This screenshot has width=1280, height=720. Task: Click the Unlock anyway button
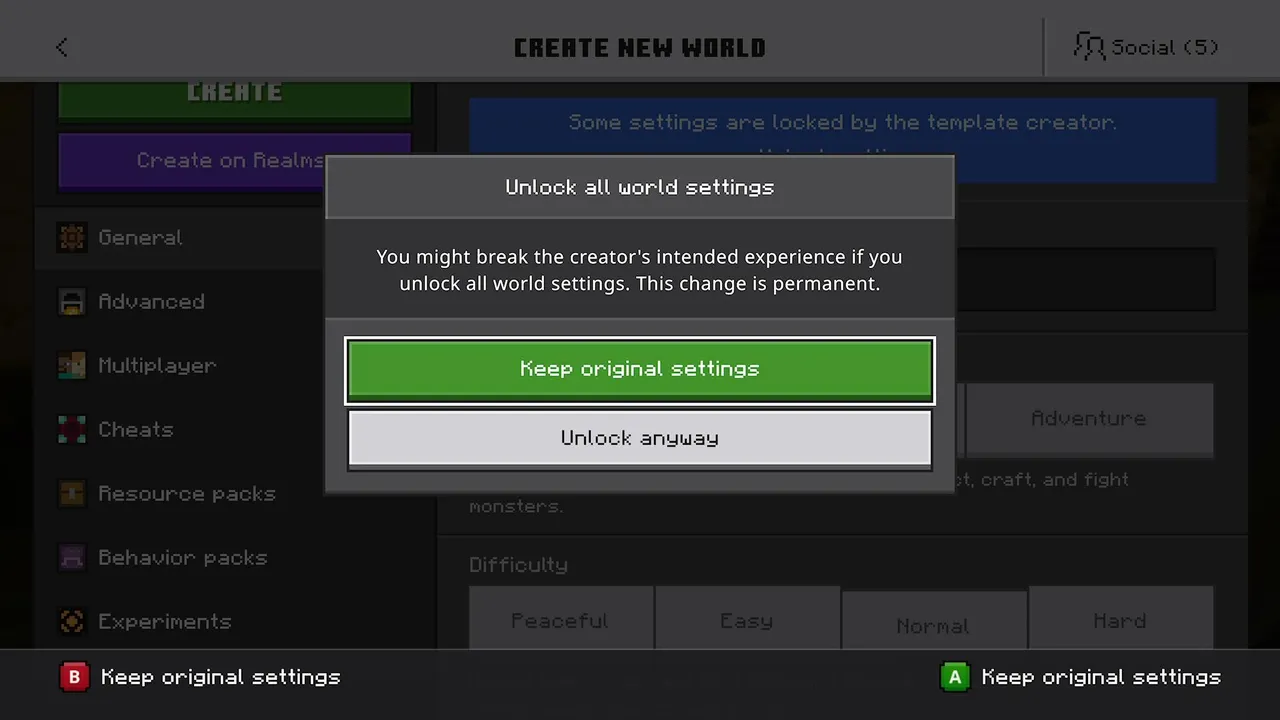pos(640,439)
